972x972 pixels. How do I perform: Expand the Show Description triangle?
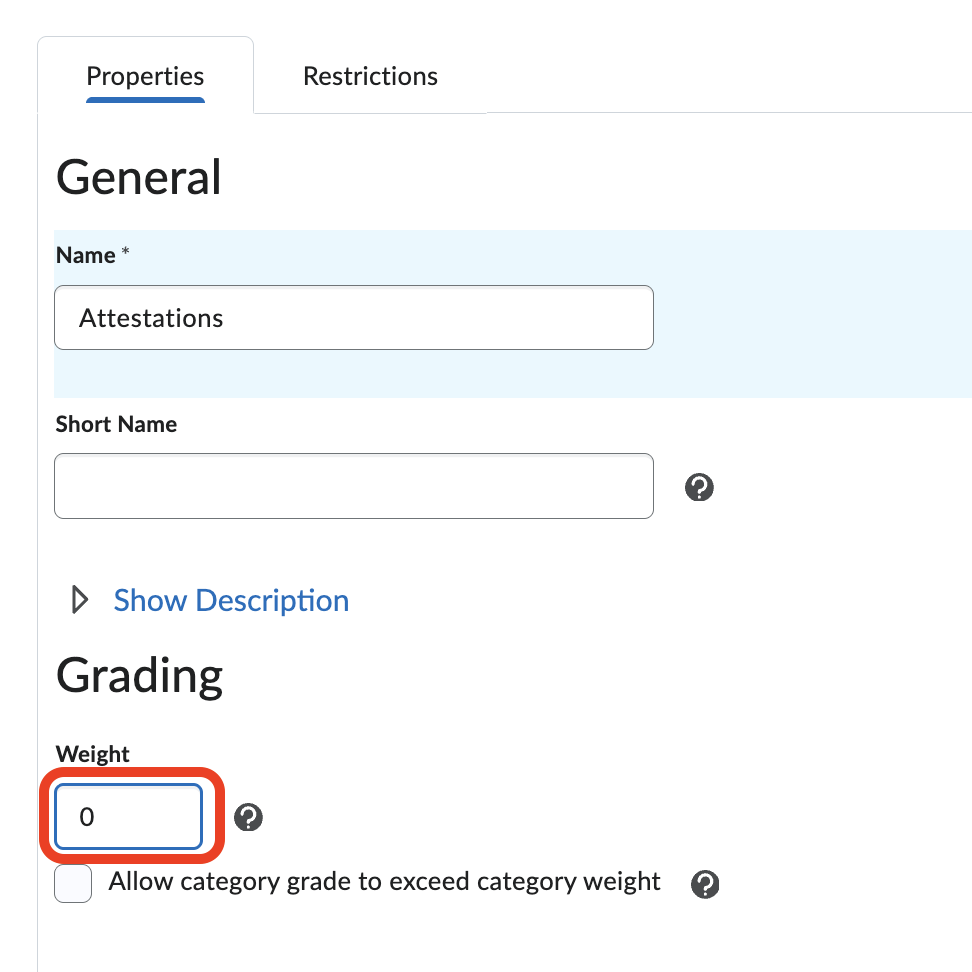79,600
